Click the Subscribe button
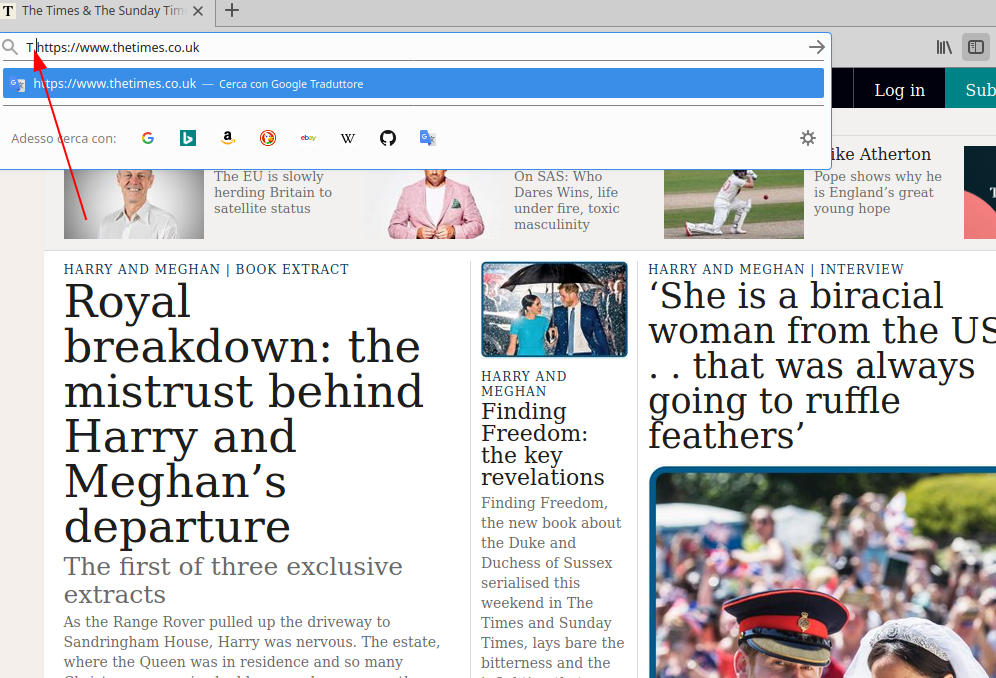The image size is (996, 678). tap(971, 90)
